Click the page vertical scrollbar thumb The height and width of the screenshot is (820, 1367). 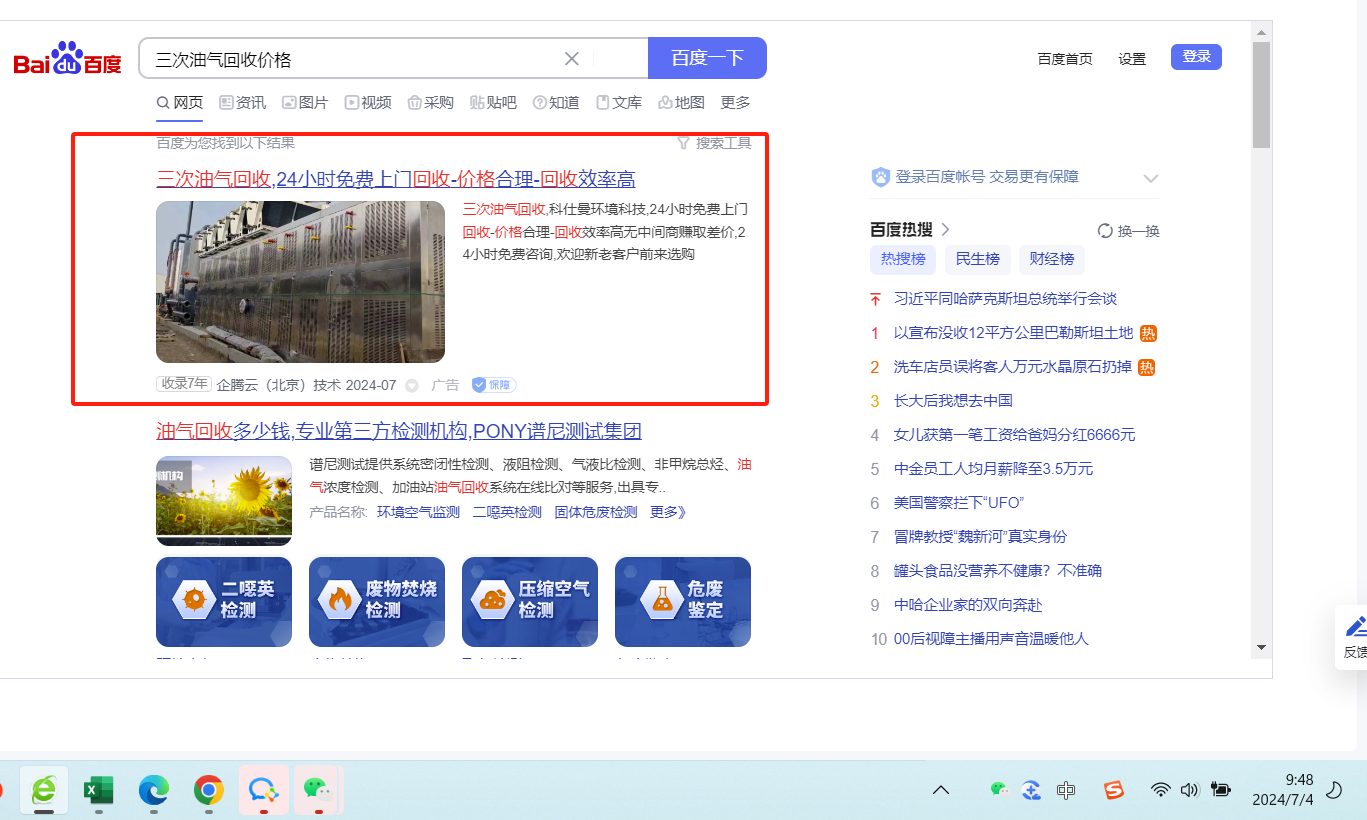tap(1261, 95)
